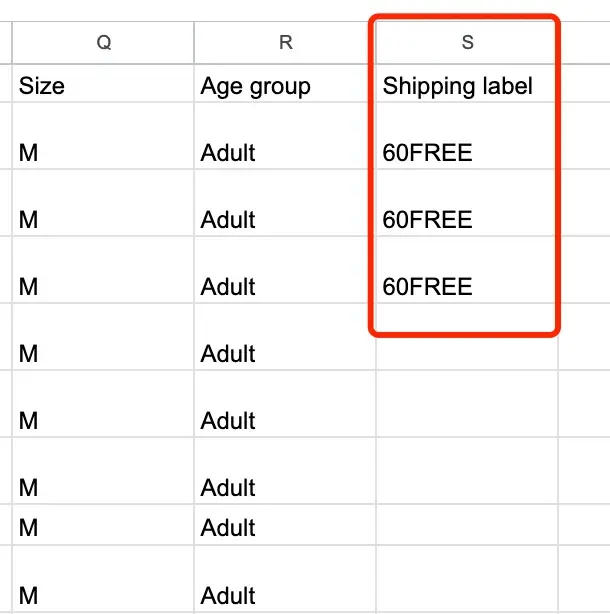The width and height of the screenshot is (610, 614).
Task: Click the second M cell under Size
Action: [x=103, y=203]
